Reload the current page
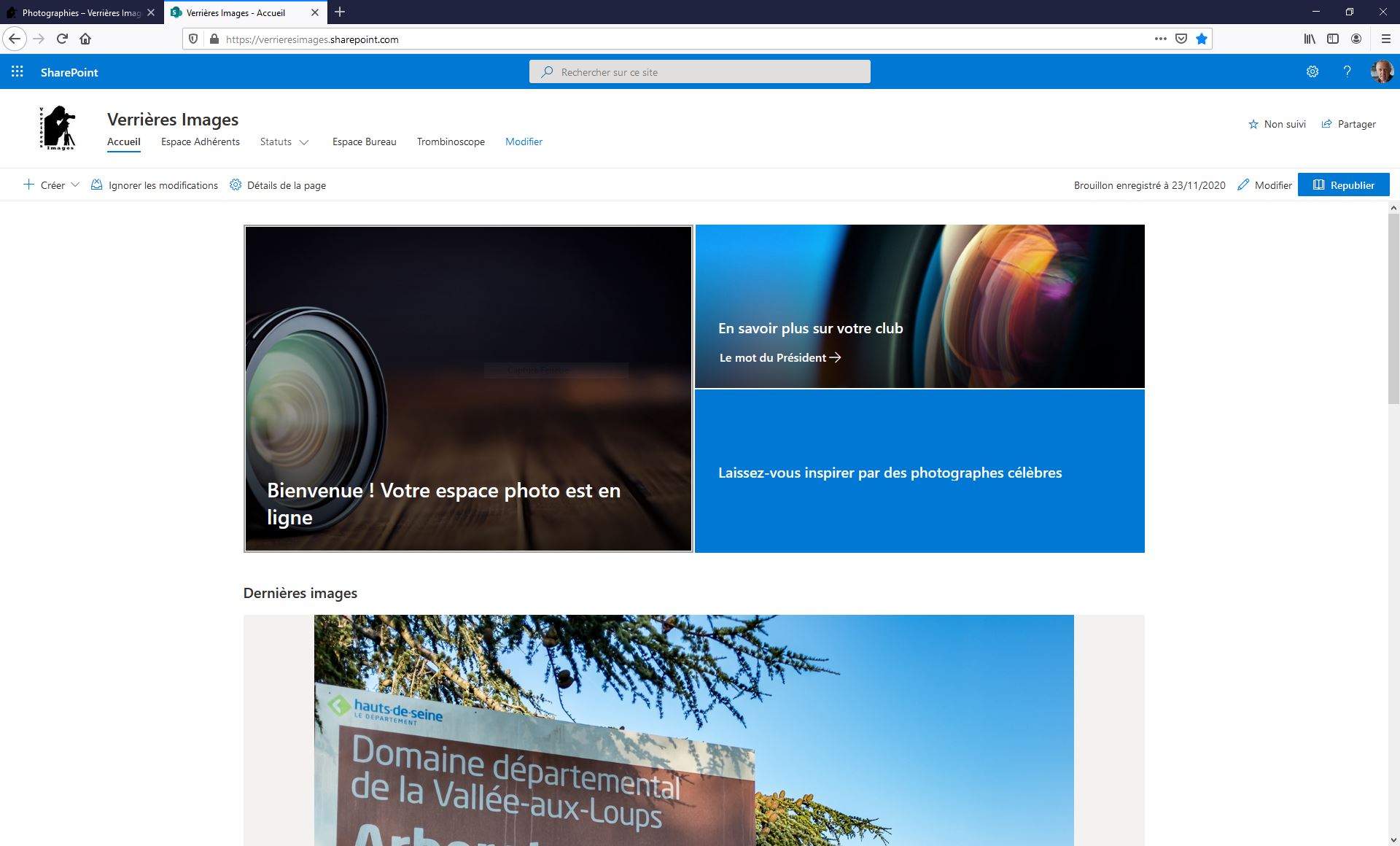Viewport: 1400px width, 846px height. (x=62, y=39)
